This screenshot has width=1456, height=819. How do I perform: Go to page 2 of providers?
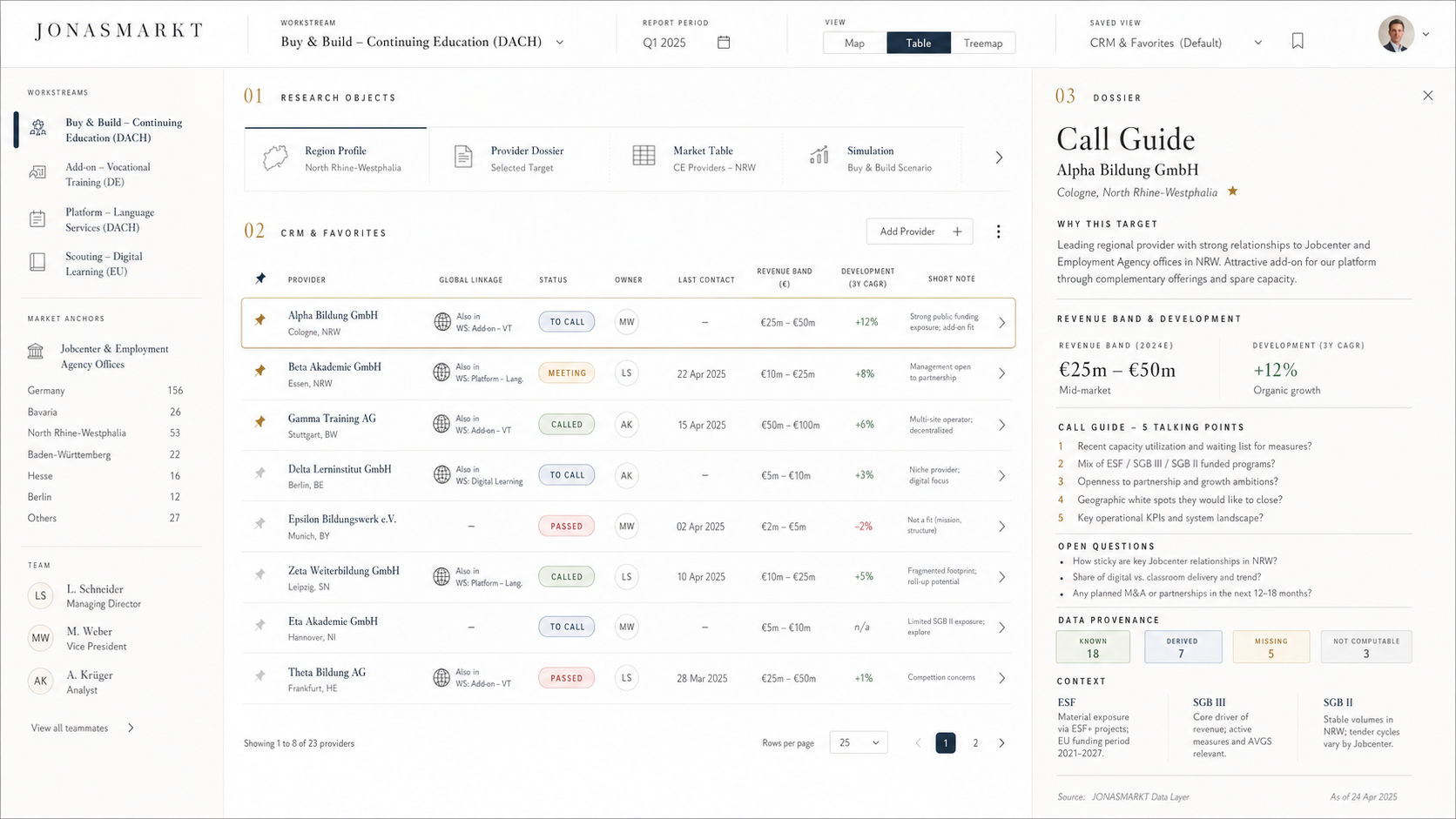[x=975, y=742]
